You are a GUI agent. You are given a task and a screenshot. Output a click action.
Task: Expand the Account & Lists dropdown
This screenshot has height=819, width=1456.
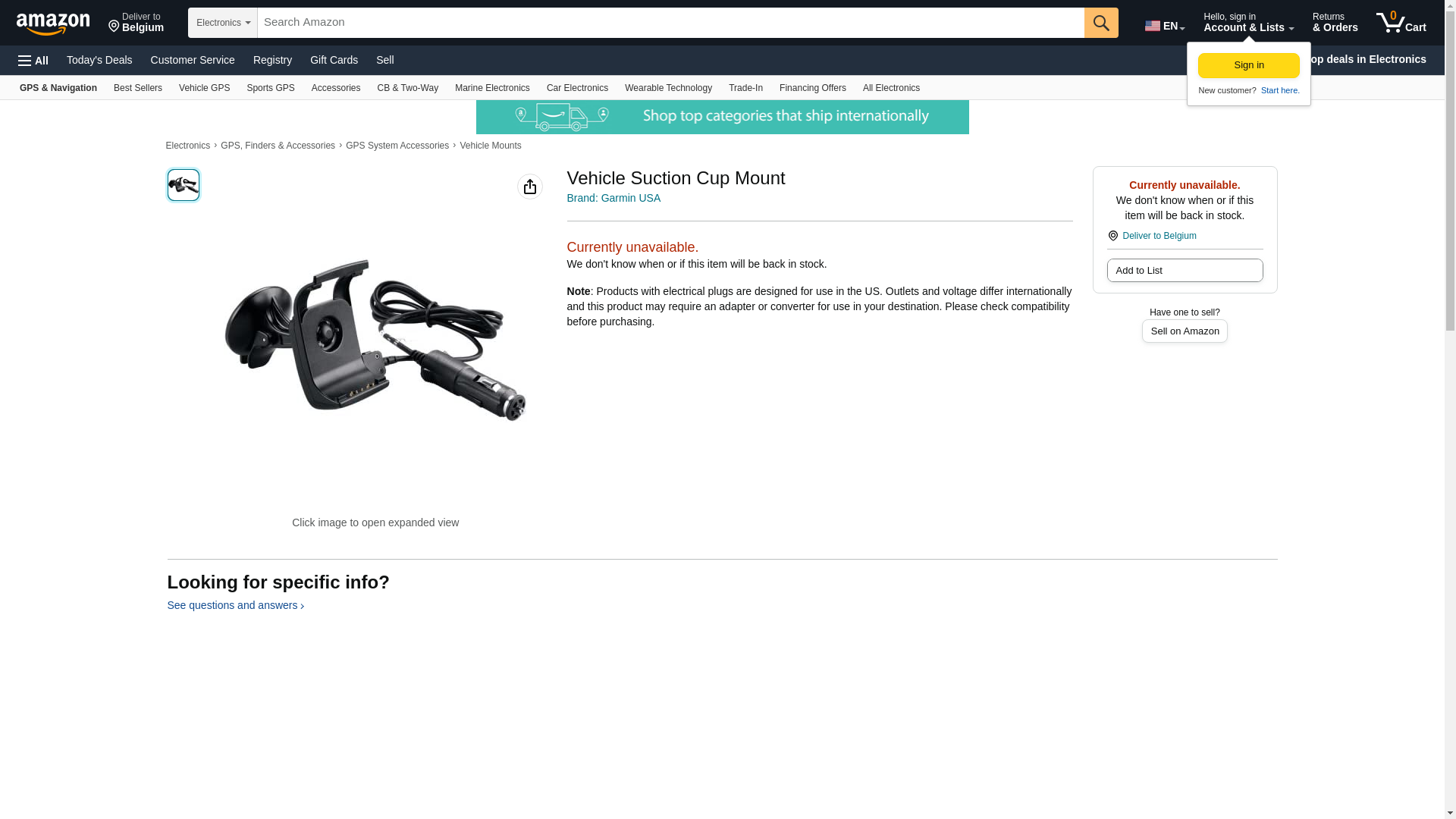pos(1248,22)
